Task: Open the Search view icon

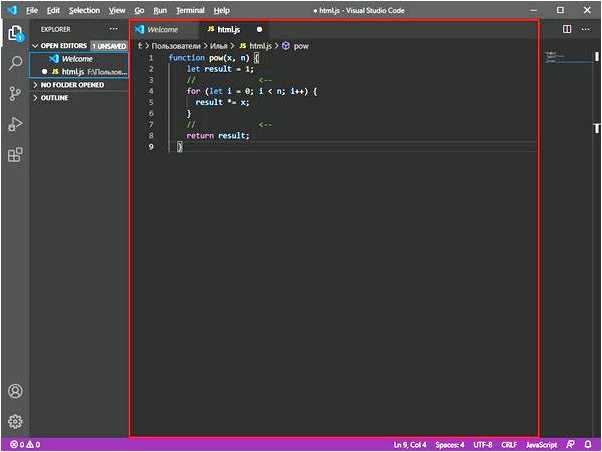Action: click(x=15, y=63)
